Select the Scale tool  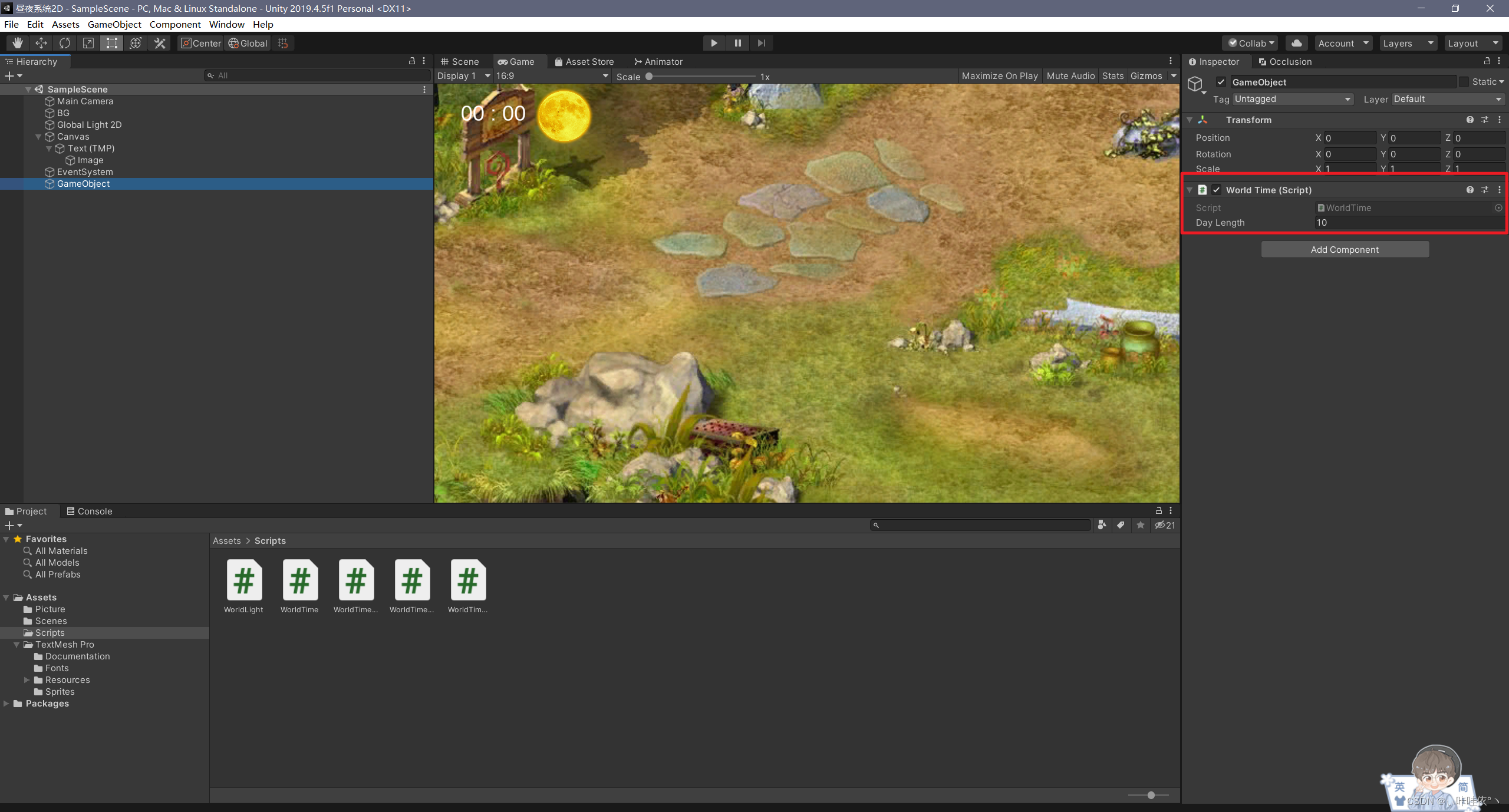pos(88,43)
